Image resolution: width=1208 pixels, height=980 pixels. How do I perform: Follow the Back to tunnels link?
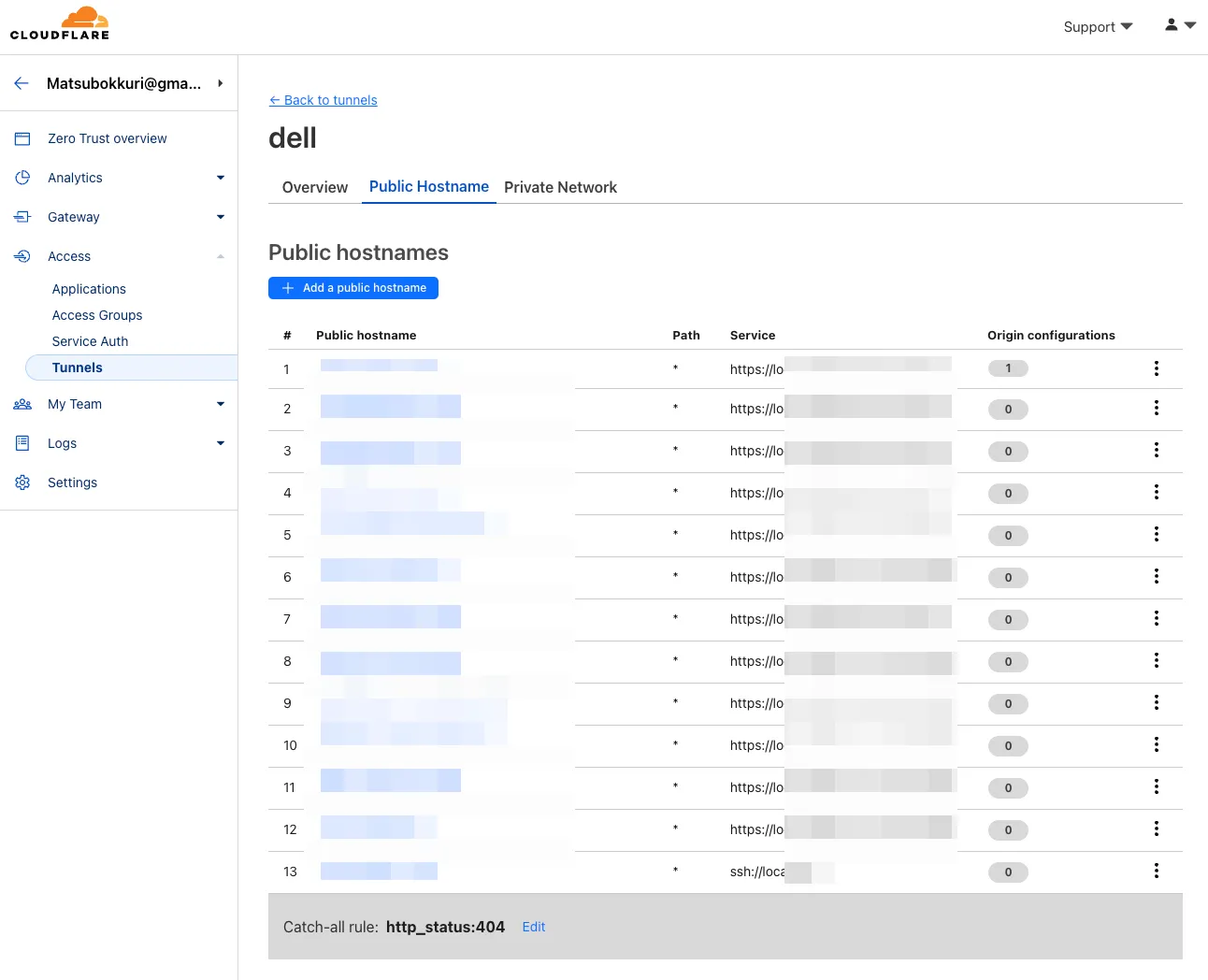pos(324,100)
